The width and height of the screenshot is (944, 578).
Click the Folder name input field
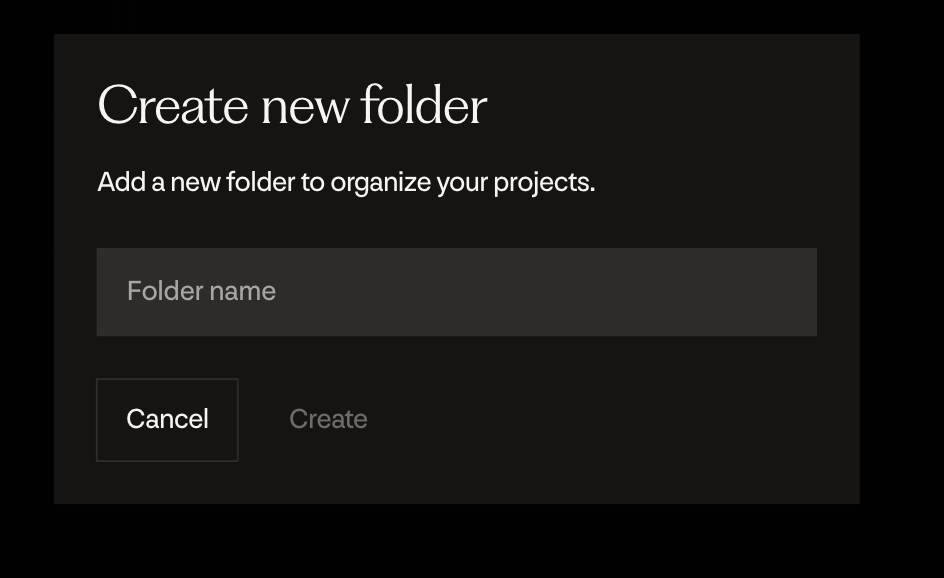point(456,292)
